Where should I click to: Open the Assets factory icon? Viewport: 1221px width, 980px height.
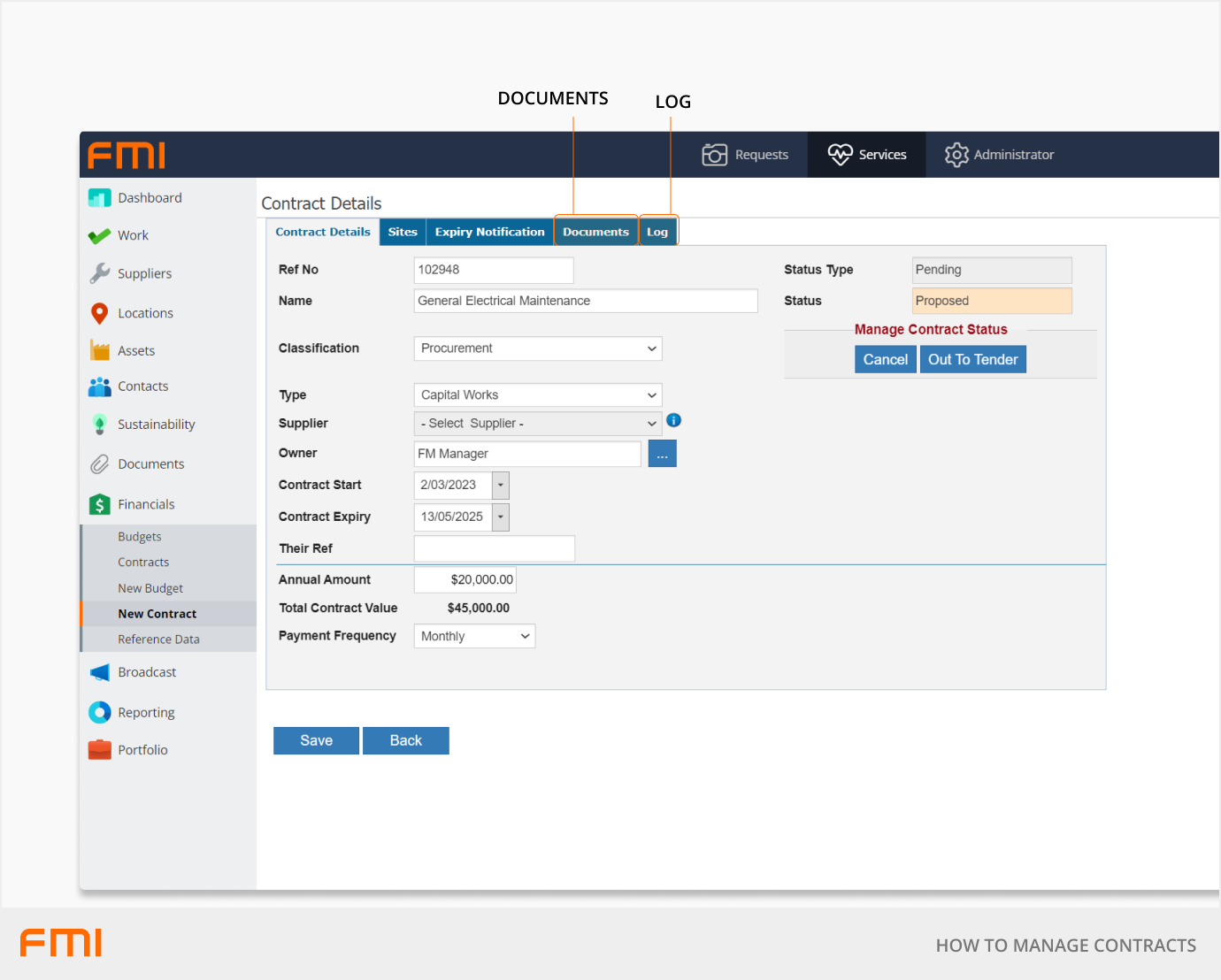pyautogui.click(x=99, y=350)
